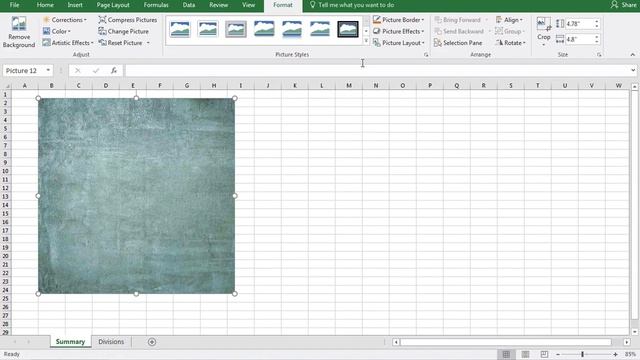Click the zoom in plus button
This screenshot has height=360, width=640.
[616, 354]
